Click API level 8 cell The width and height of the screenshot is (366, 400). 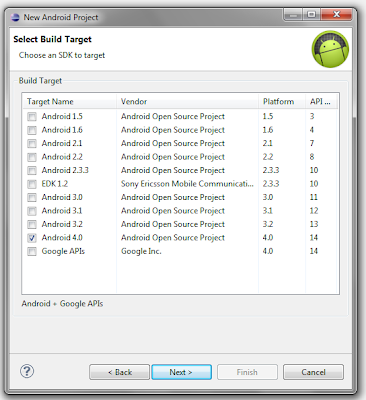(312, 157)
